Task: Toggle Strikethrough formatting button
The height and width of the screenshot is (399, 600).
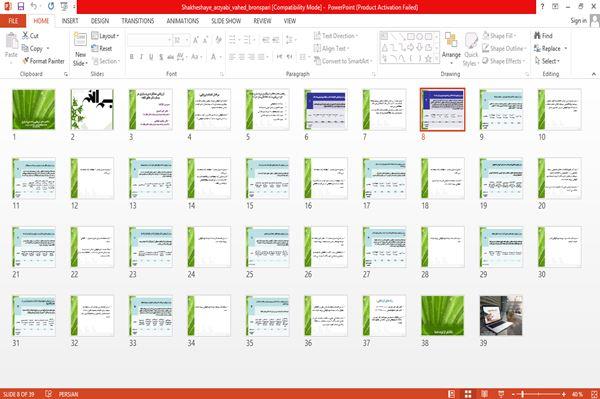Action: pos(171,57)
